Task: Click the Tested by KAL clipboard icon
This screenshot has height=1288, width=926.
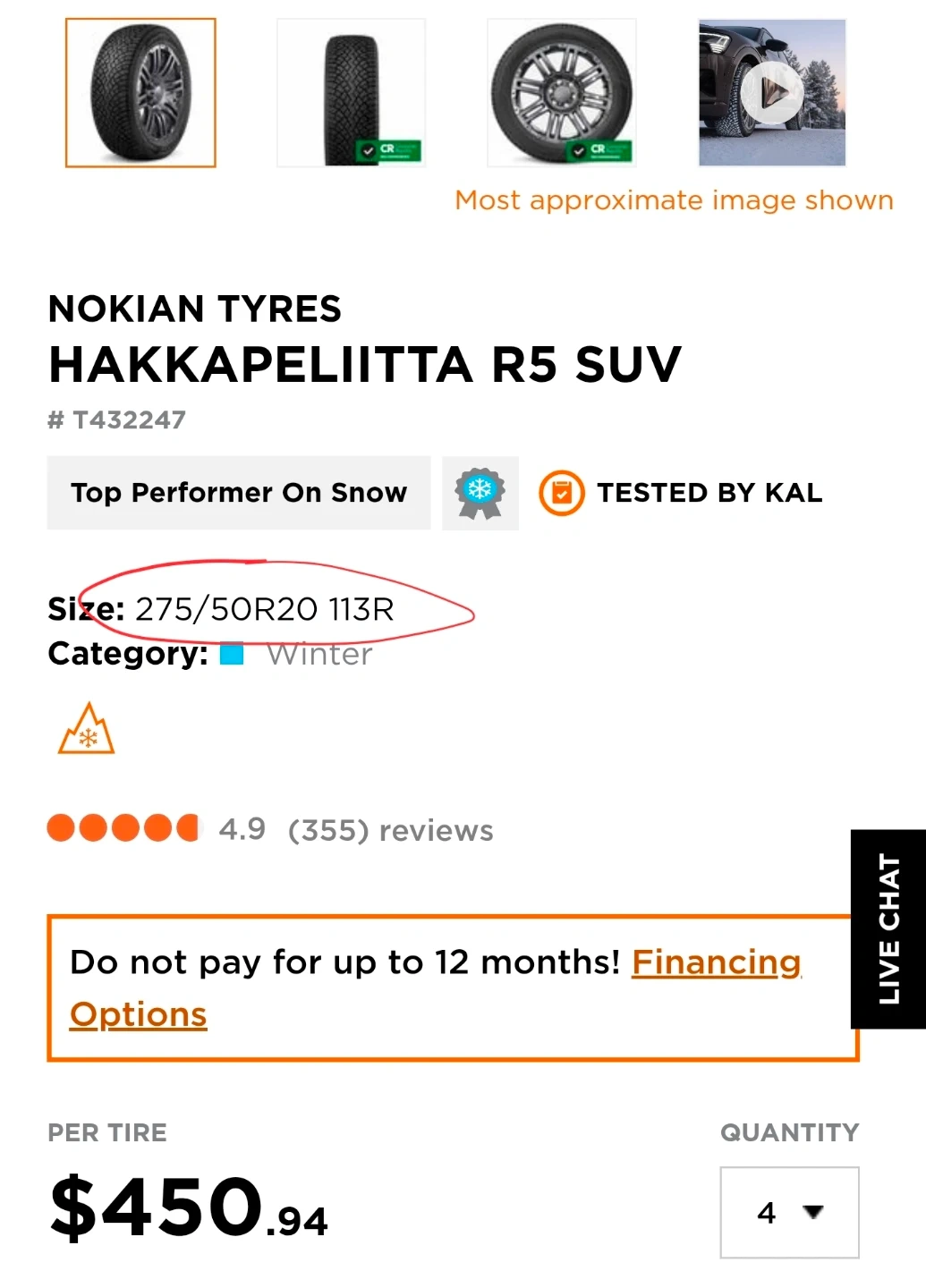Action: click(x=561, y=493)
